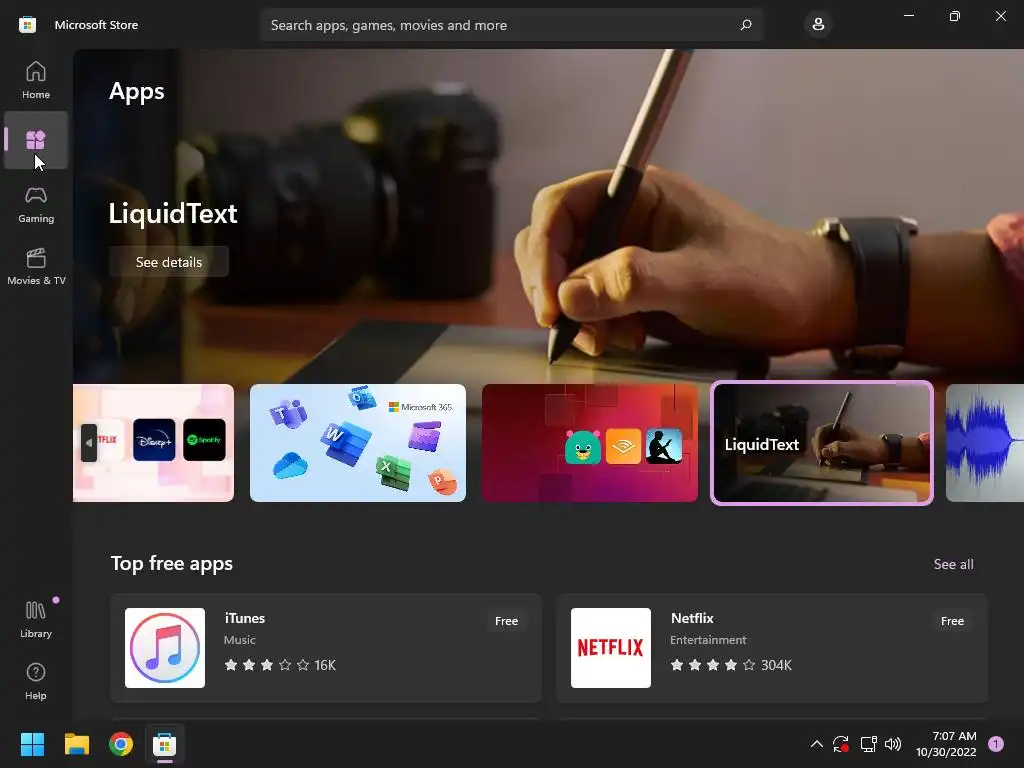Open the volume control tray icon
Screen dimensions: 1024x768
point(893,744)
